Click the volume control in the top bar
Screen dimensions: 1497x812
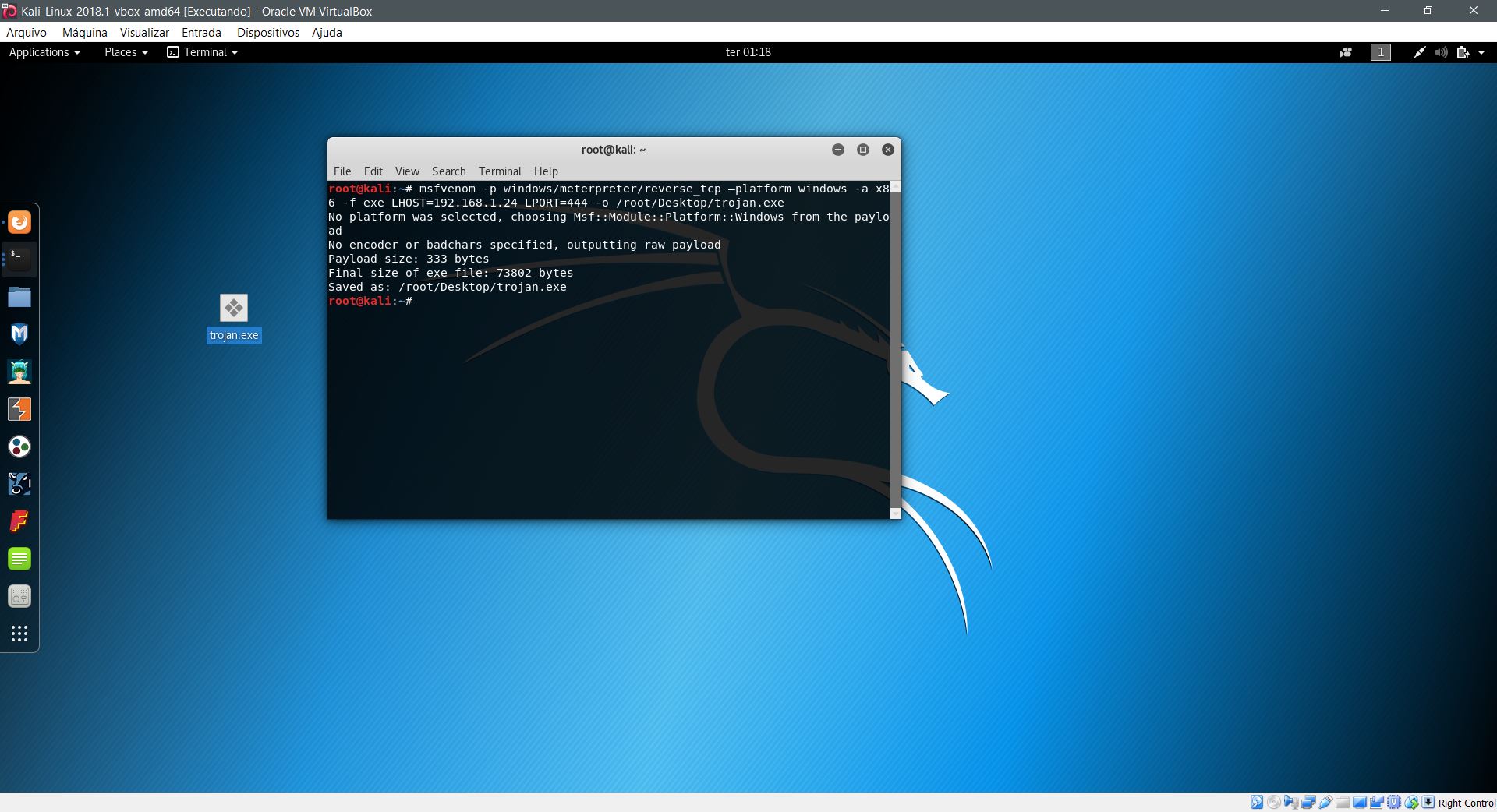(x=1440, y=52)
